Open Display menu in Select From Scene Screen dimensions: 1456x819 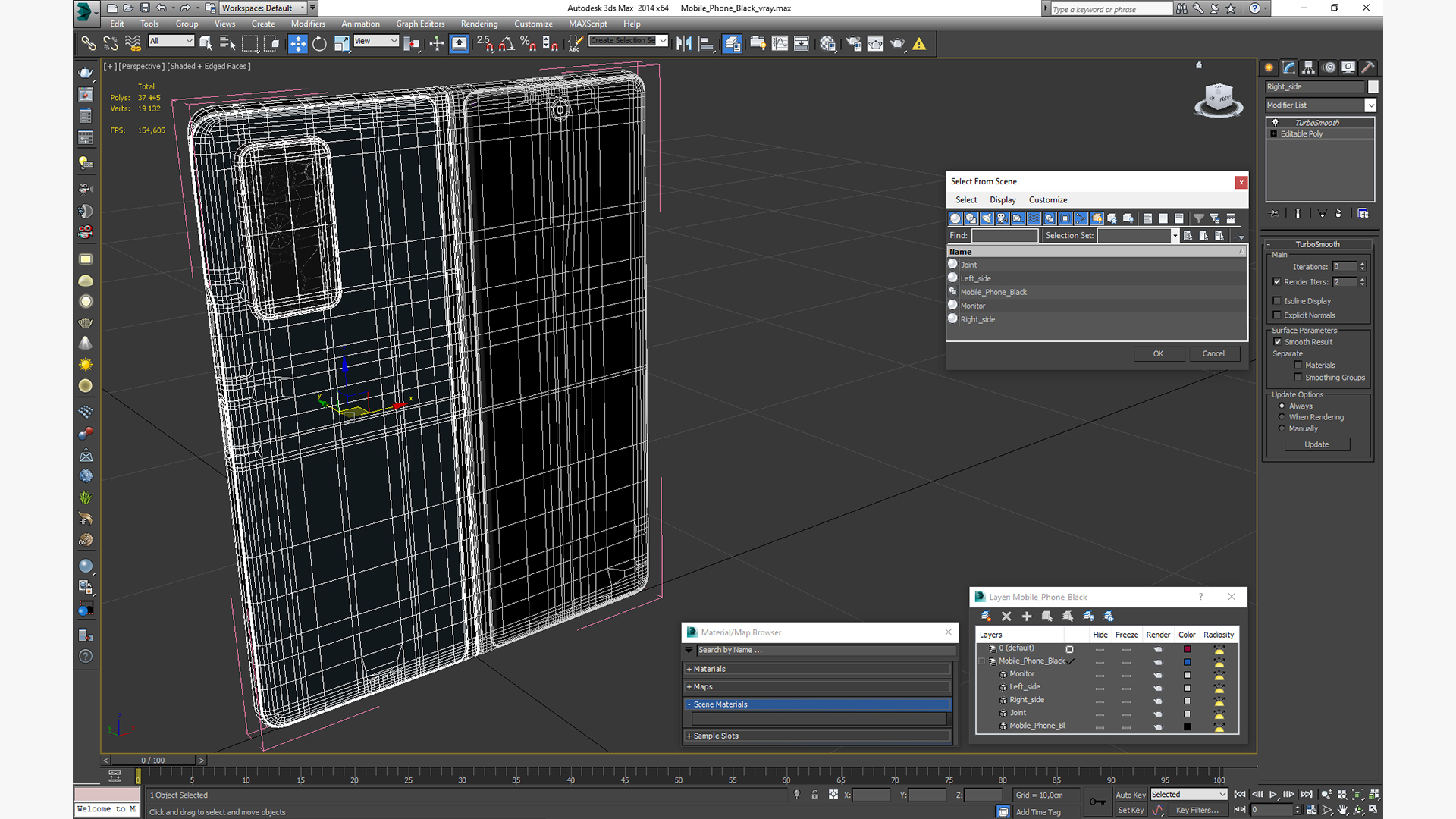pyautogui.click(x=1003, y=200)
